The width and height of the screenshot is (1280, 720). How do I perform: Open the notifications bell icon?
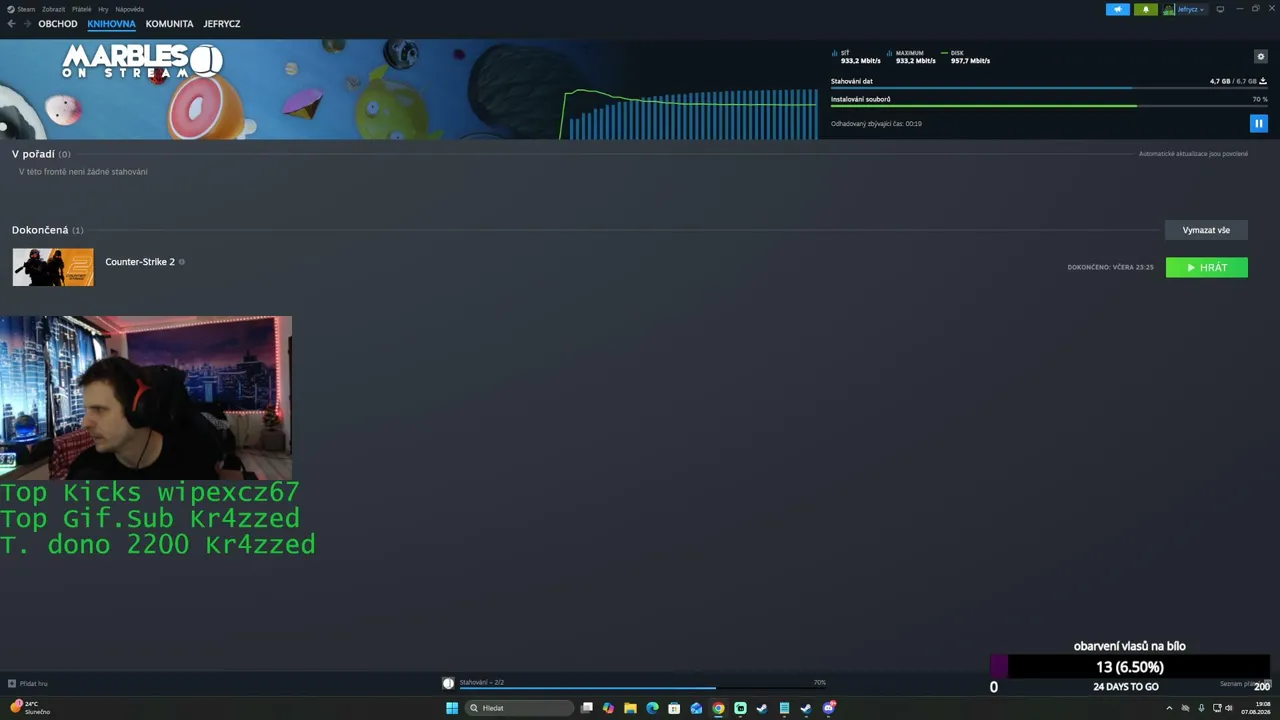pos(1146,9)
